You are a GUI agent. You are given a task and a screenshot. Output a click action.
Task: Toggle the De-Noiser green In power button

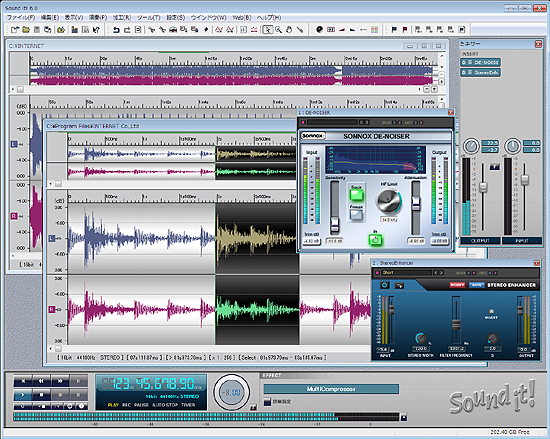(375, 240)
